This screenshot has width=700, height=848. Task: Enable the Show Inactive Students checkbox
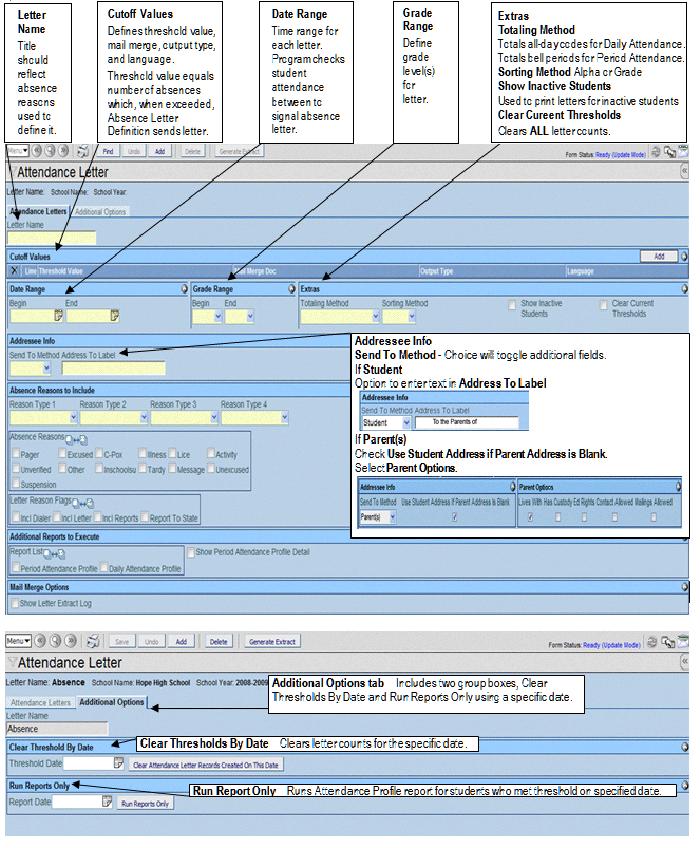tap(512, 304)
